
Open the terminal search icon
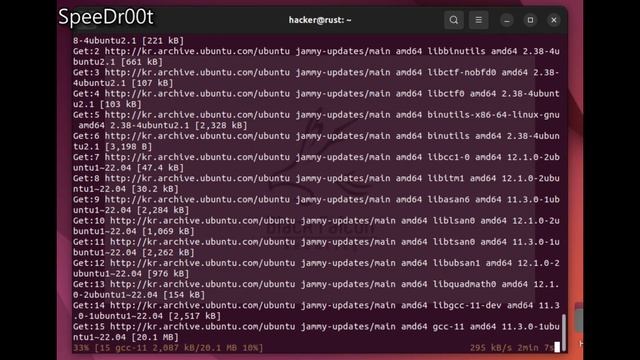pos(453,20)
